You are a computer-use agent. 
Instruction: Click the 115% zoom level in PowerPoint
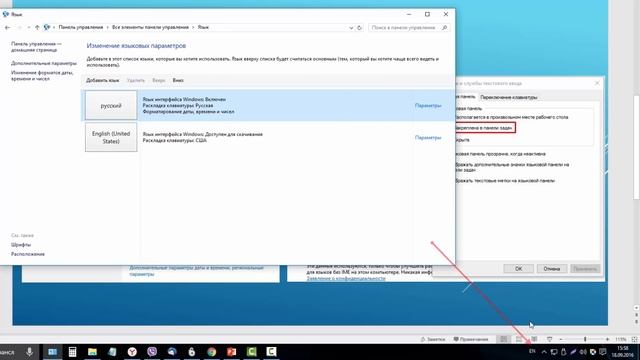click(x=621, y=339)
